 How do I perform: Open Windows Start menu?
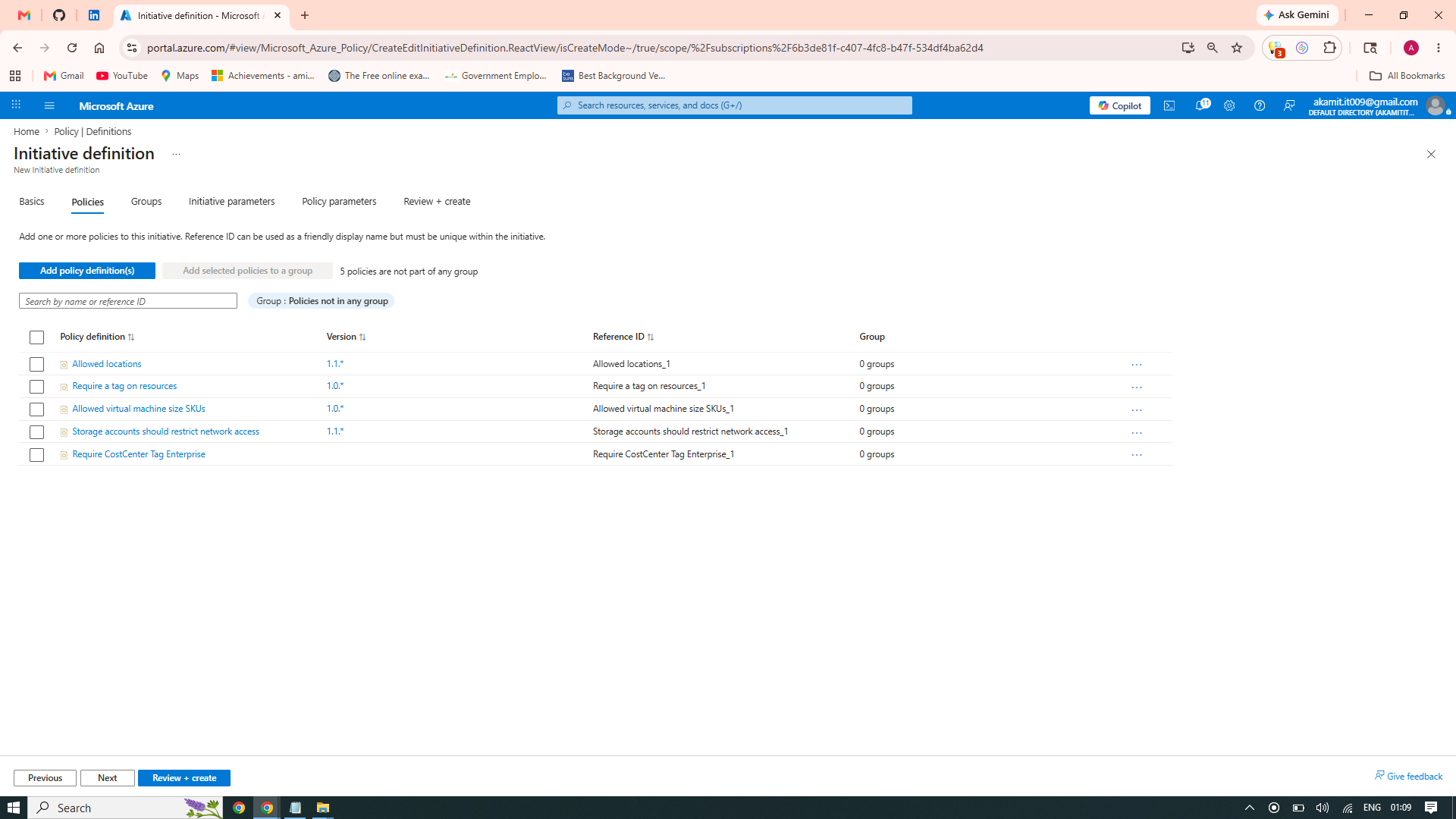14,808
